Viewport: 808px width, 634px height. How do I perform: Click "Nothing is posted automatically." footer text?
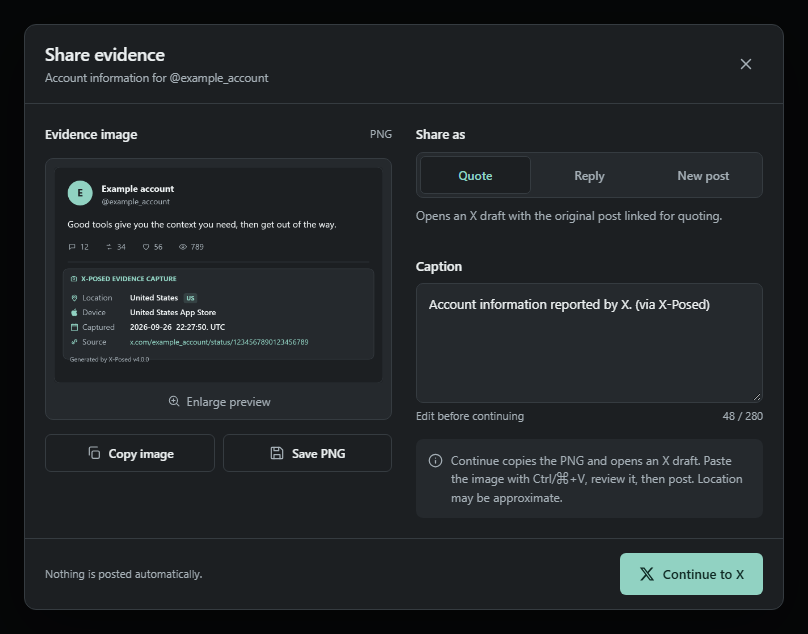(124, 574)
